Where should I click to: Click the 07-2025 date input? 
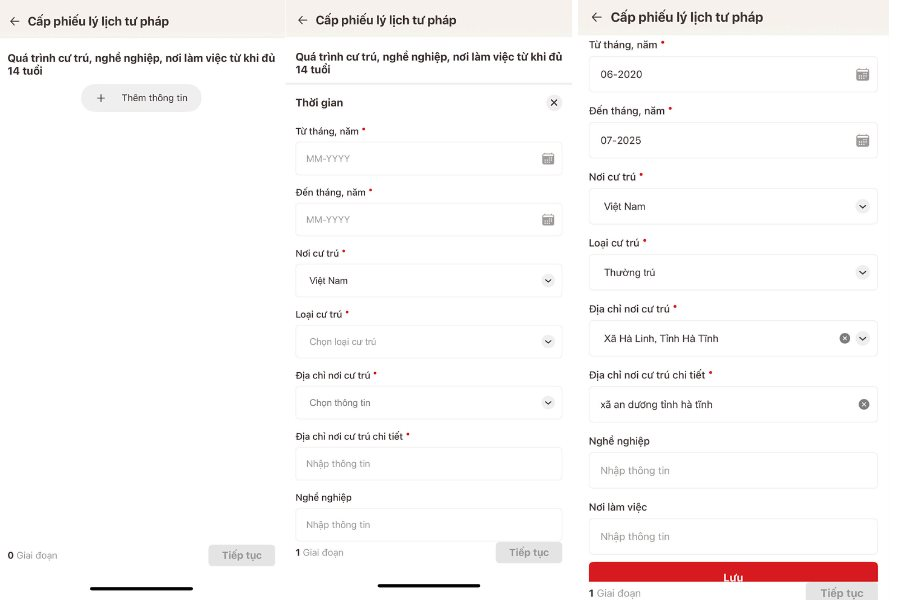(720, 141)
